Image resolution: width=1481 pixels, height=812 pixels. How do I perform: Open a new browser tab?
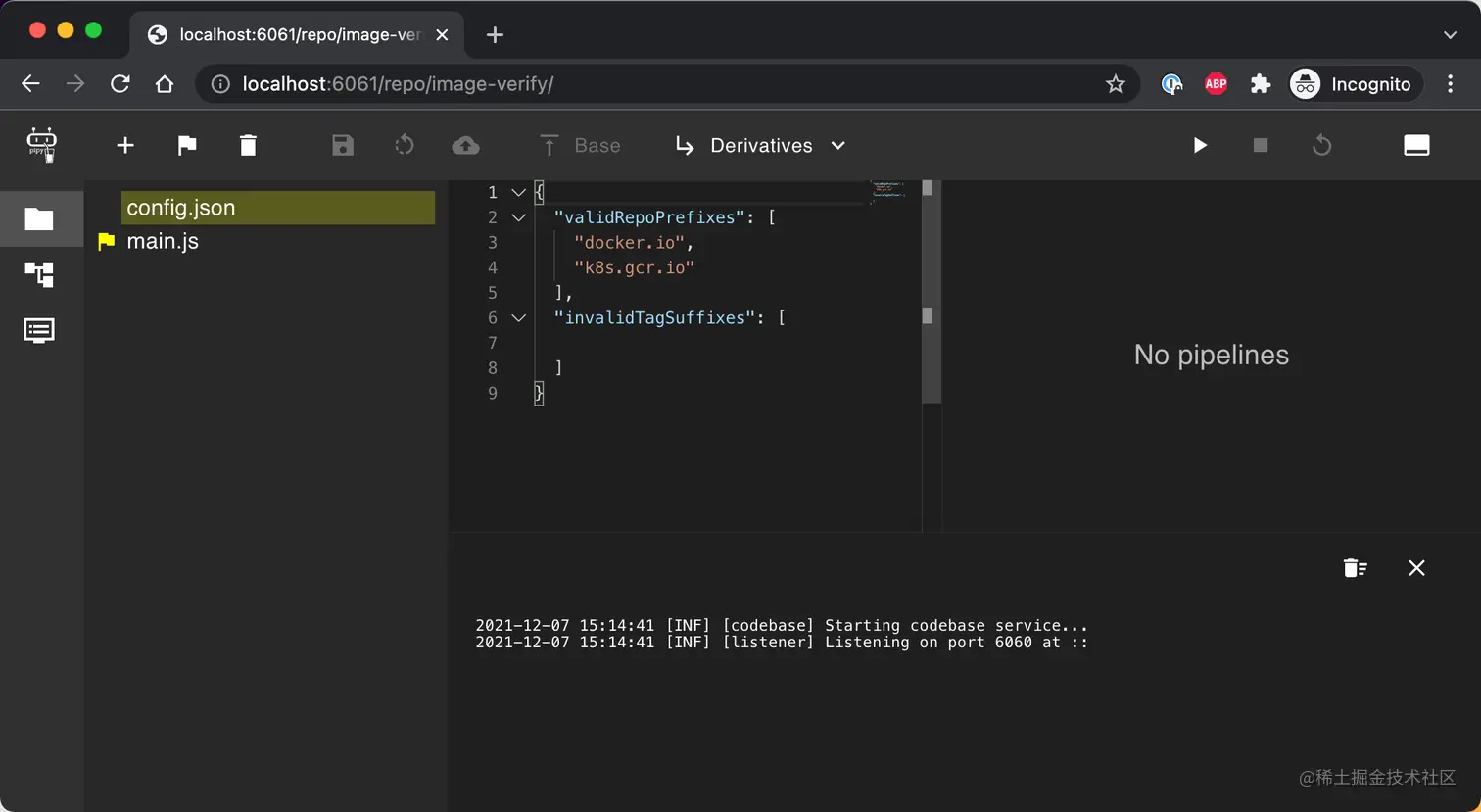click(x=495, y=35)
